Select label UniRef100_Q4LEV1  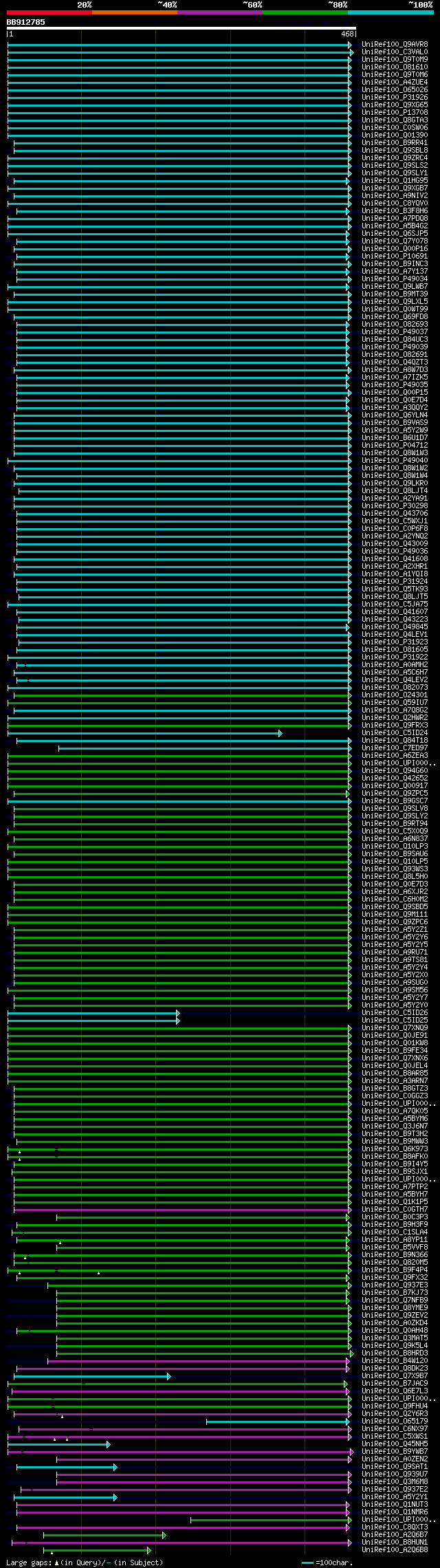tap(395, 635)
